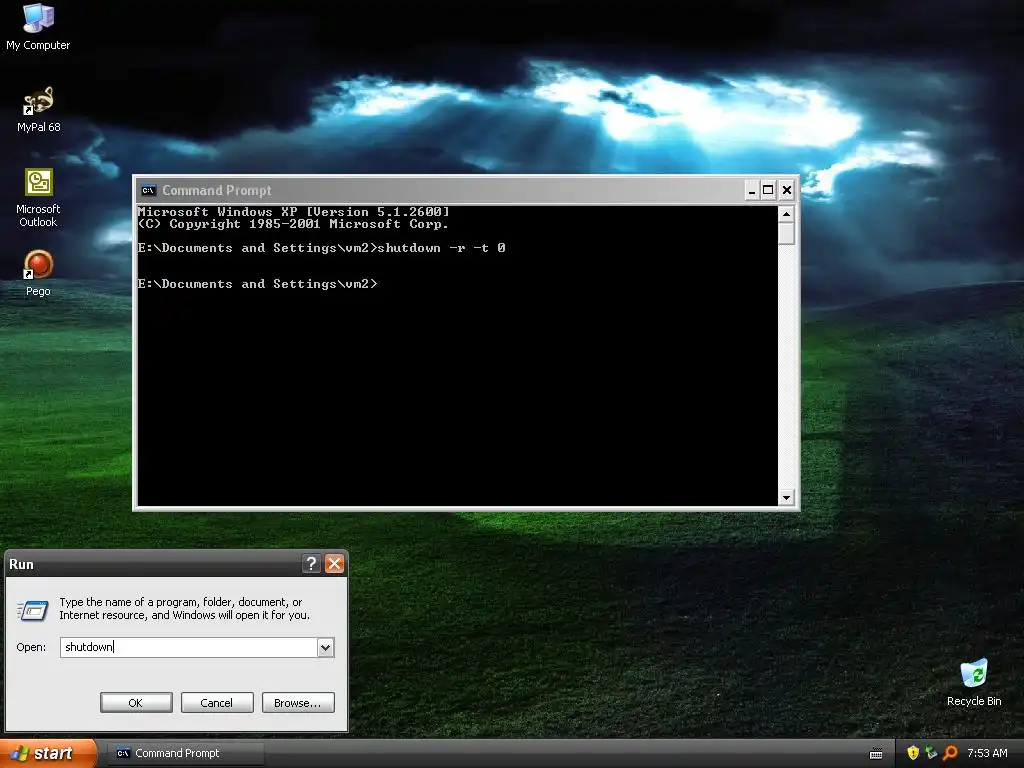This screenshot has height=768, width=1024.
Task: Click the Command Prompt title bar icon
Action: [148, 191]
